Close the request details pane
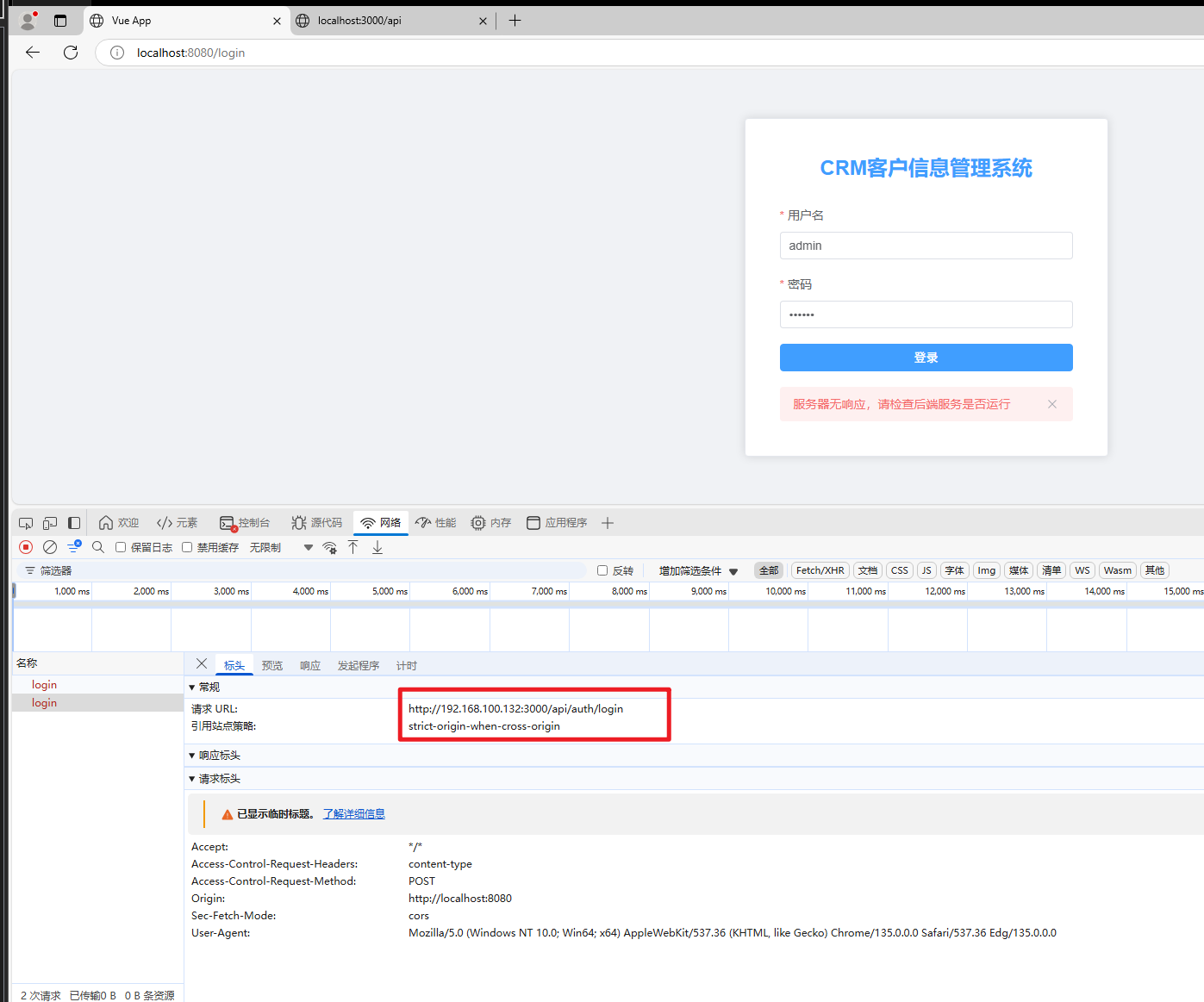The image size is (1204, 1002). tap(202, 663)
